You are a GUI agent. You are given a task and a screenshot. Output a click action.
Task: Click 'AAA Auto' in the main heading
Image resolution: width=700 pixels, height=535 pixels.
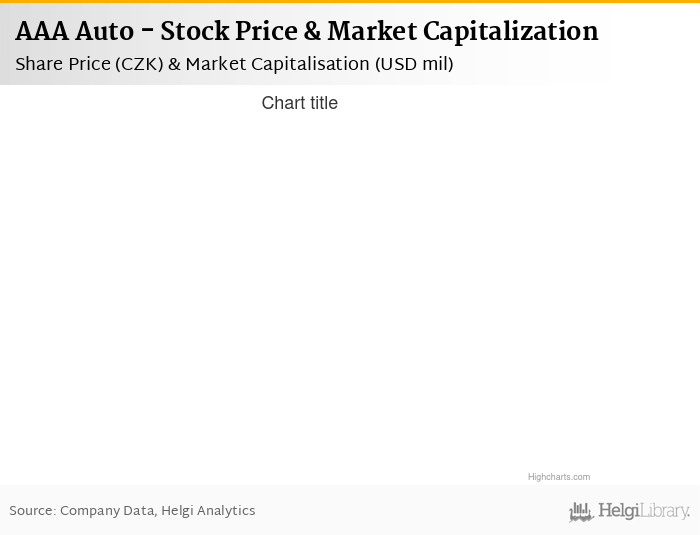(x=74, y=32)
